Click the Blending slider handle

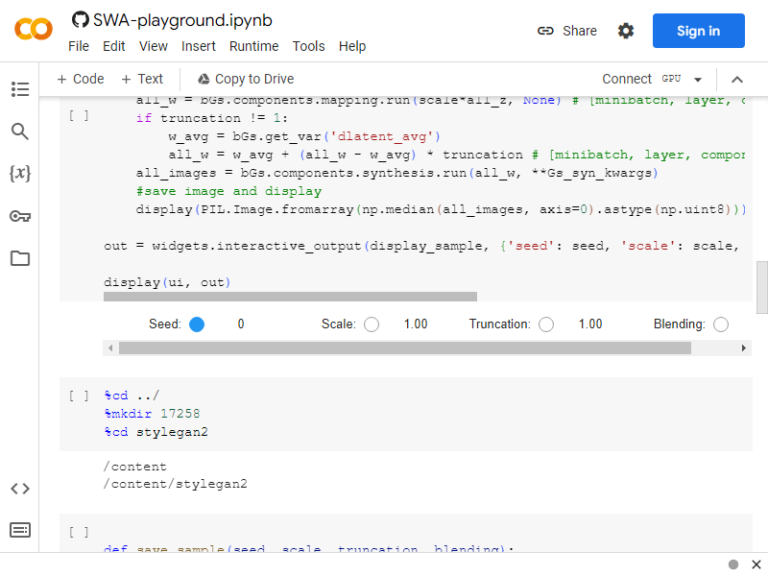point(721,324)
